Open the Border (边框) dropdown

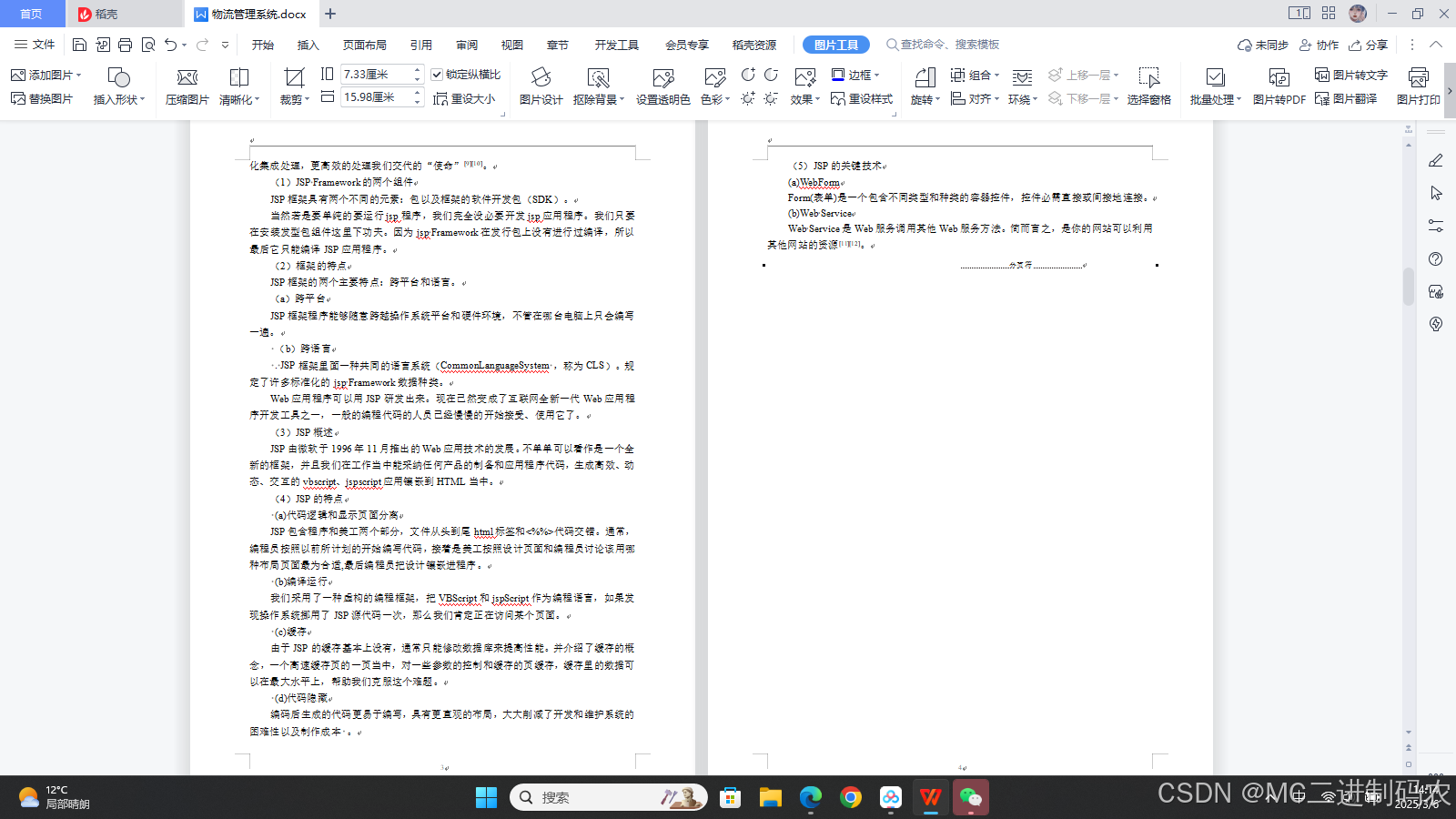click(855, 75)
